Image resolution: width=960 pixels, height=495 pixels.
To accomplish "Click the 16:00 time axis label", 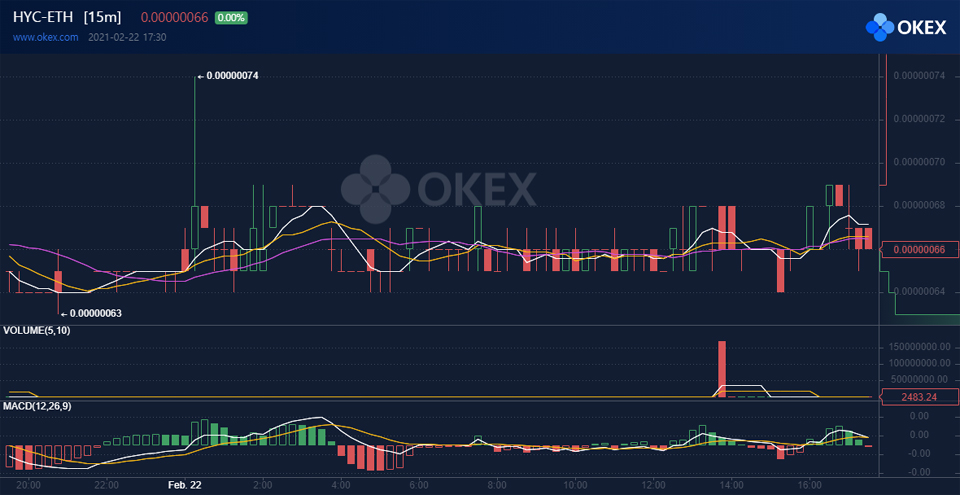I will click(x=809, y=484).
